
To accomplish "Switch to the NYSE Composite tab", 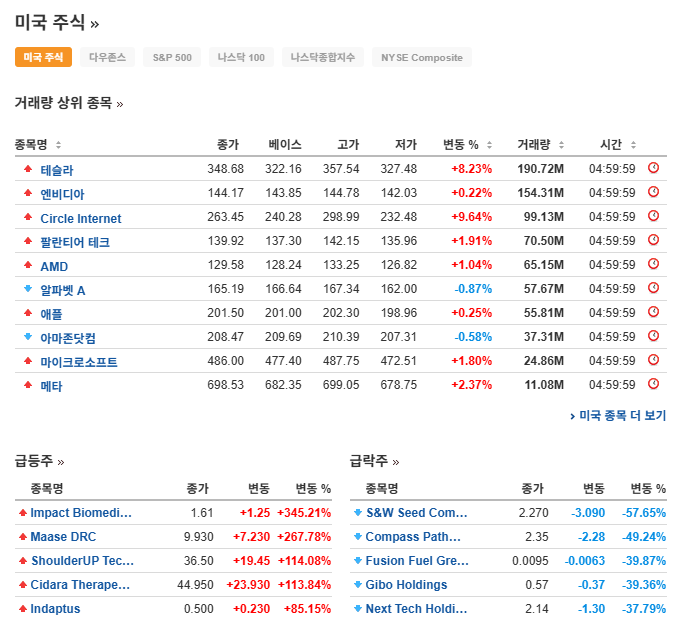I will (422, 57).
